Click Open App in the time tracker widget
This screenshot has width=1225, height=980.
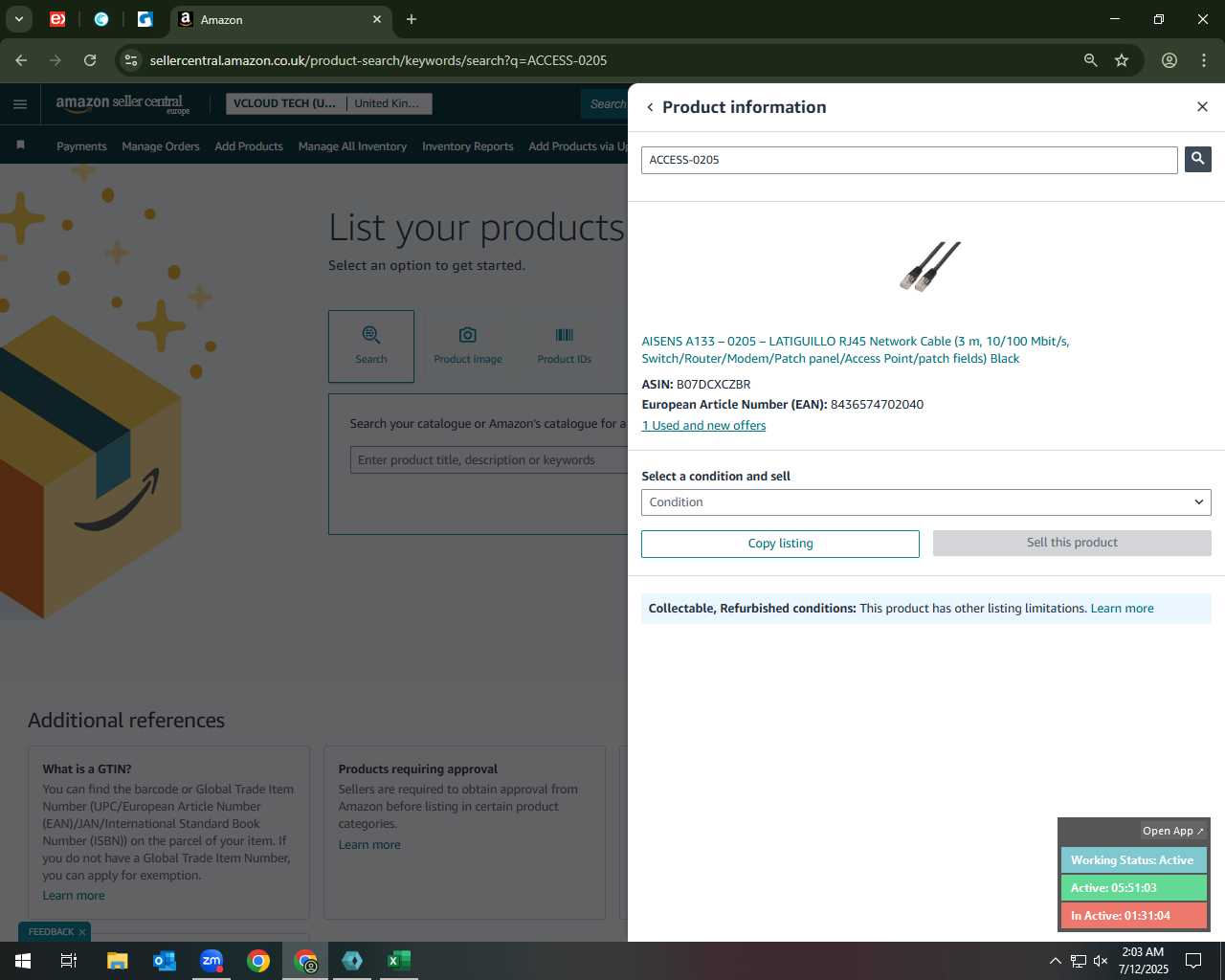pyautogui.click(x=1173, y=831)
